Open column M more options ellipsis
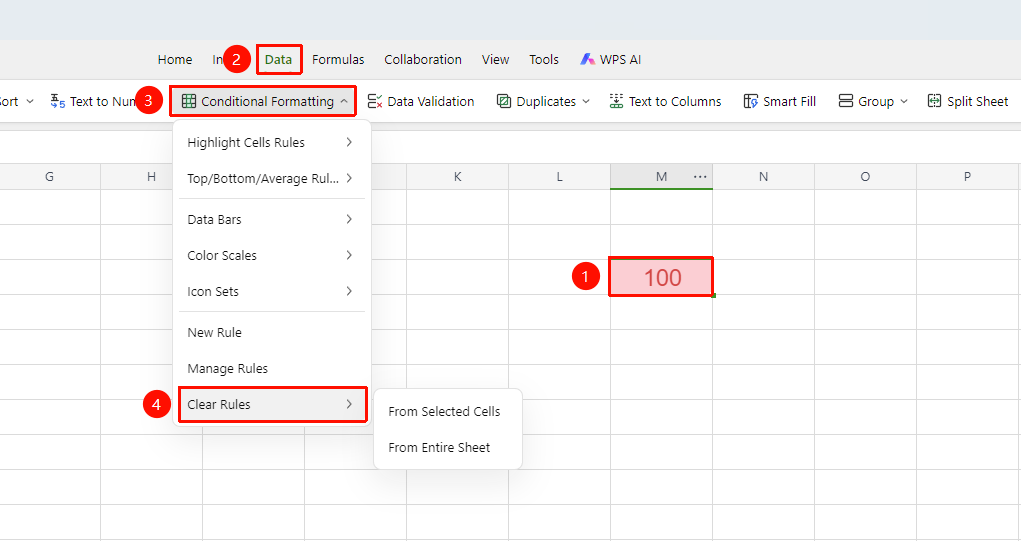 point(700,176)
